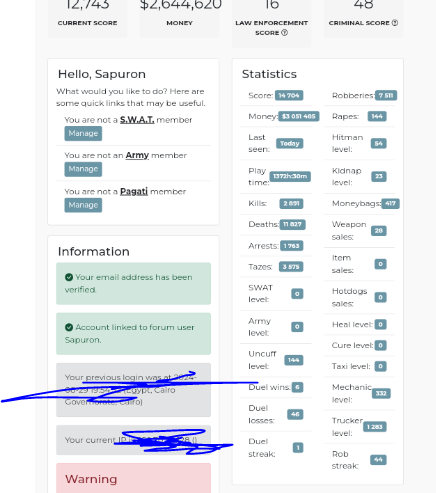Click the Mechanic level 332 badge

coord(381,393)
